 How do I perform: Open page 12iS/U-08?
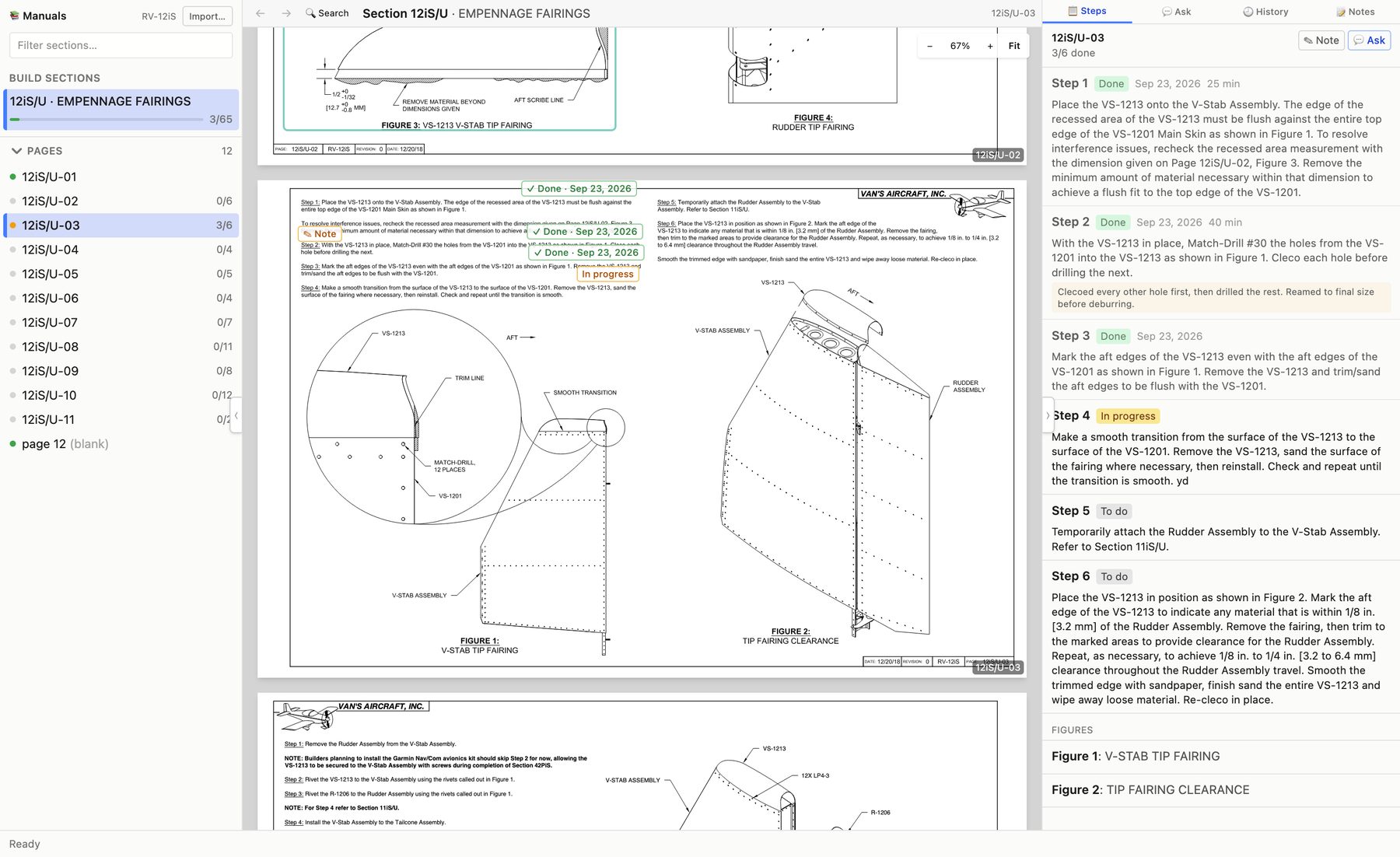121,347
